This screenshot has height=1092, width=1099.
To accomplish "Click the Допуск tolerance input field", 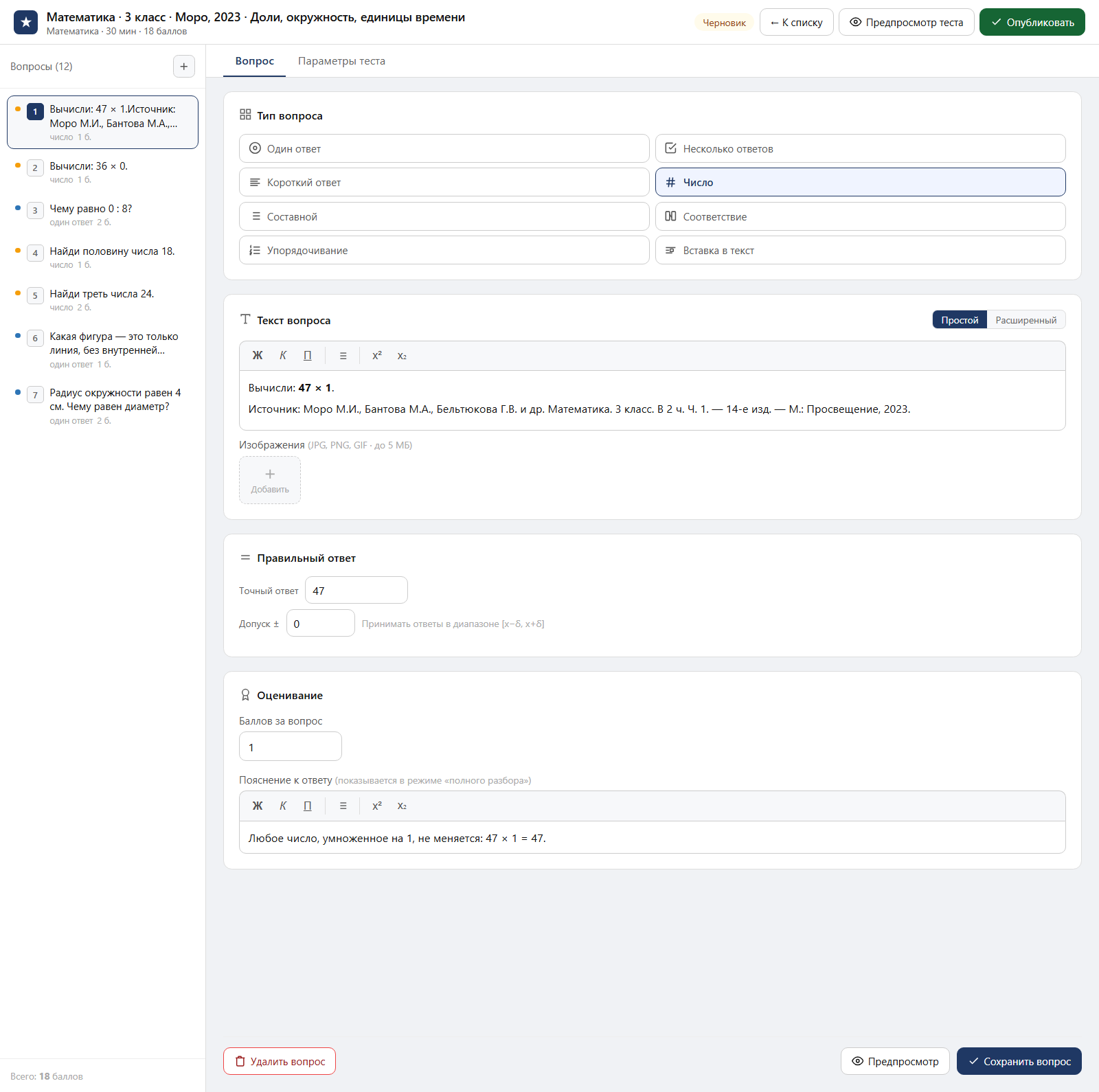I will 321,623.
